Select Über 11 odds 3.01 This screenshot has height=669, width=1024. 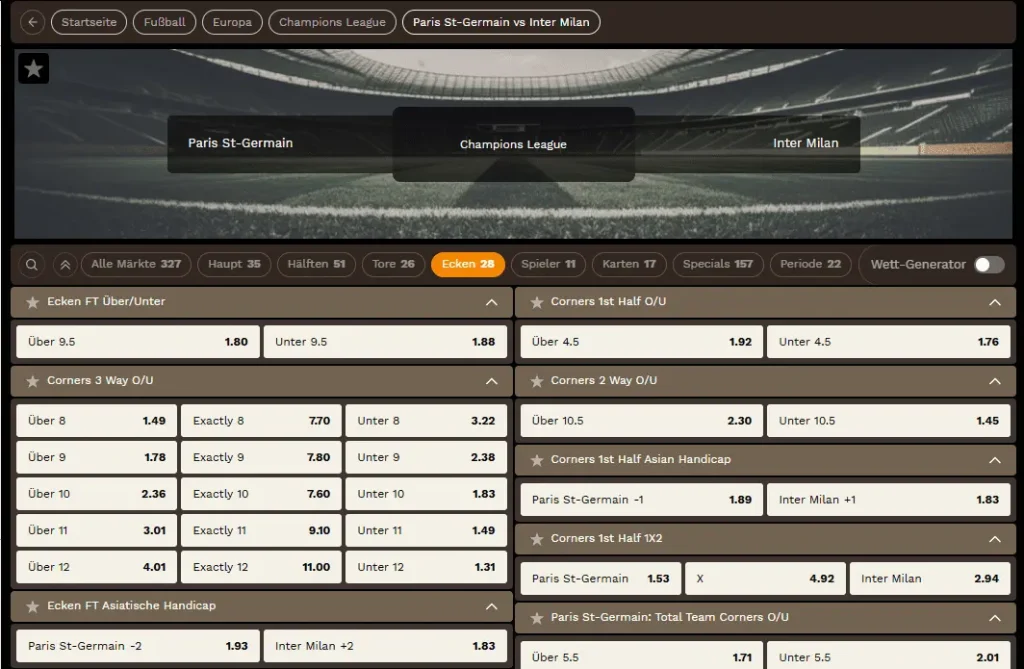pos(97,530)
